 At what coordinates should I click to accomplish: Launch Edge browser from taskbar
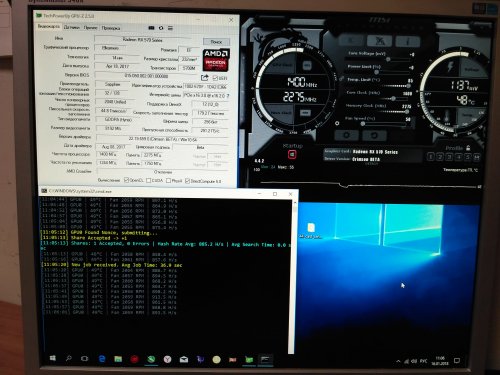102,359
